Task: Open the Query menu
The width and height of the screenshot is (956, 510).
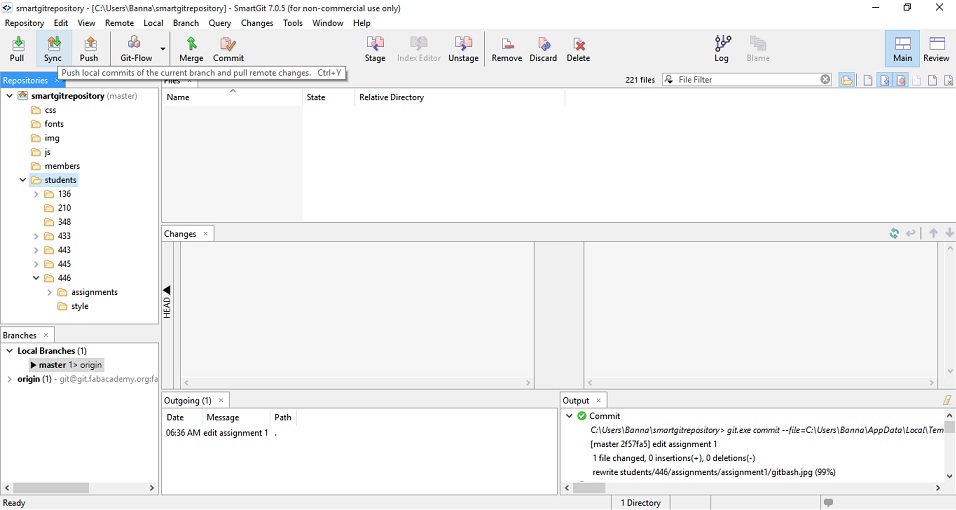Action: pyautogui.click(x=219, y=23)
